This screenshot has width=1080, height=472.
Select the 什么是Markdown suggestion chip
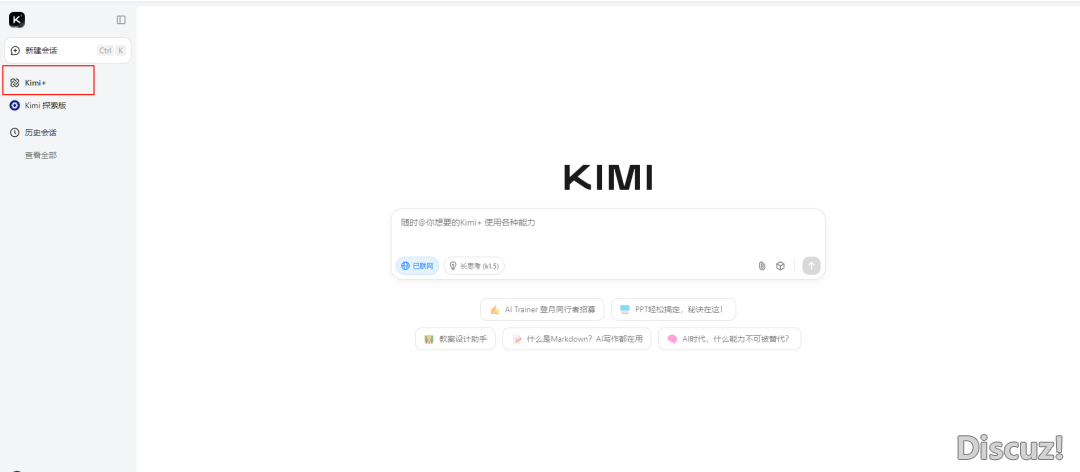[577, 339]
